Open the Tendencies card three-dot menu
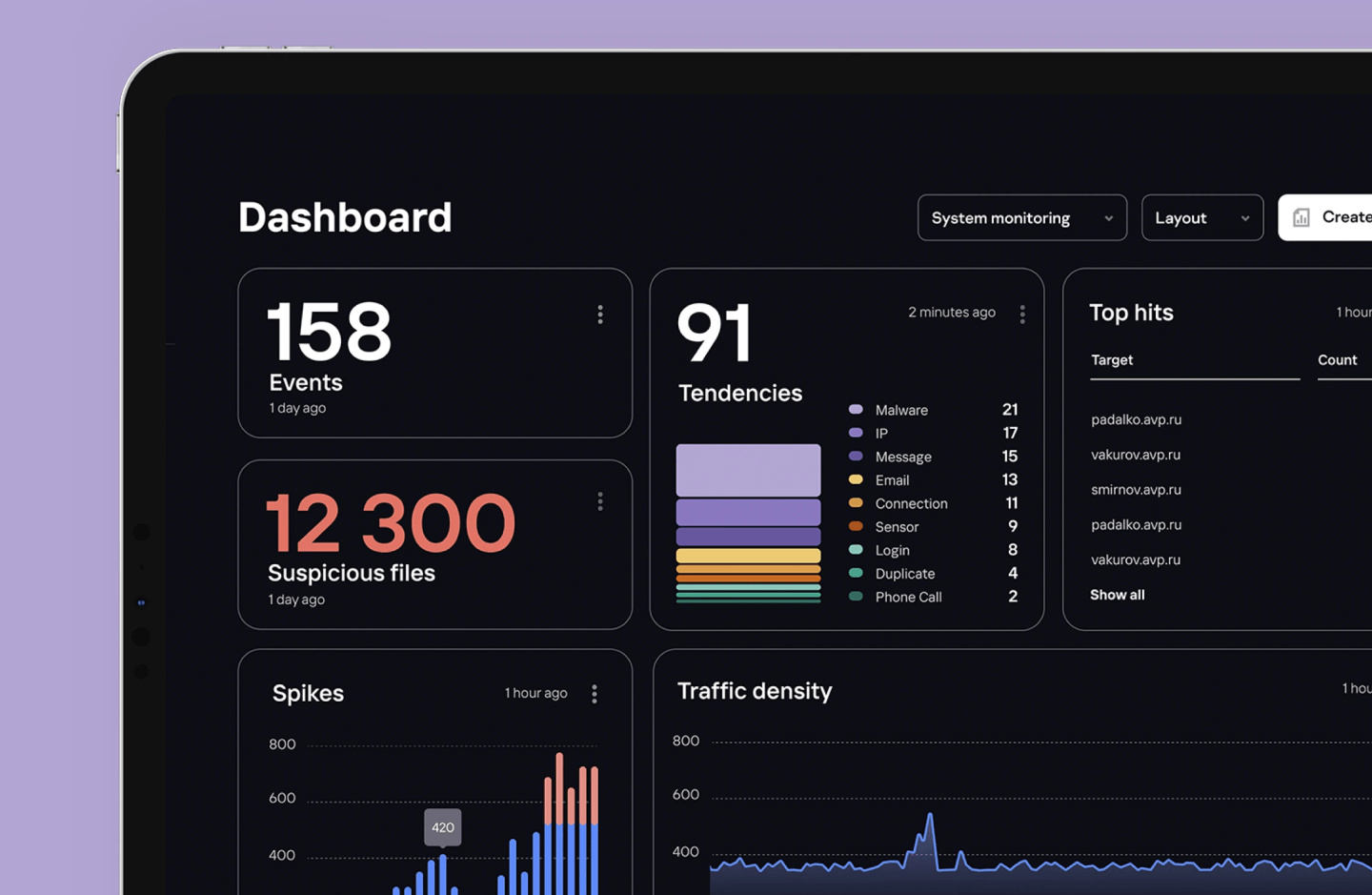The height and width of the screenshot is (895, 1372). [x=1022, y=315]
